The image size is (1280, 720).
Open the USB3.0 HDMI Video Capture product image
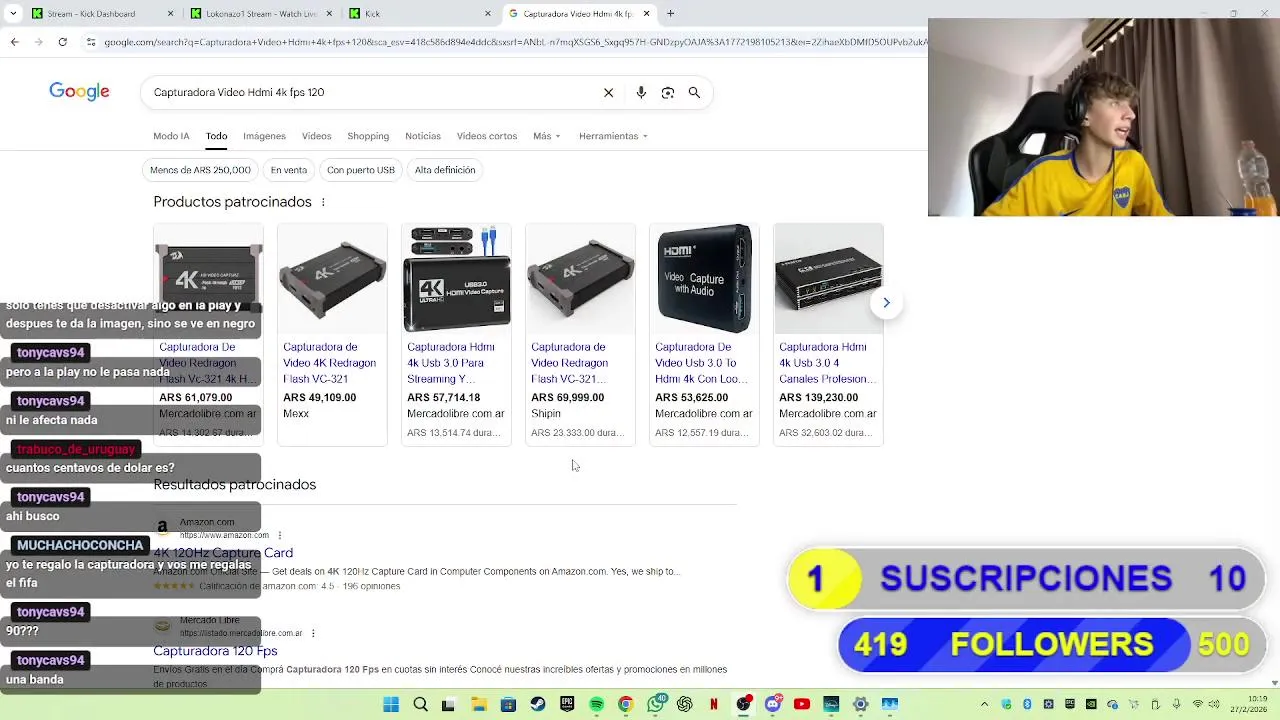click(x=456, y=279)
